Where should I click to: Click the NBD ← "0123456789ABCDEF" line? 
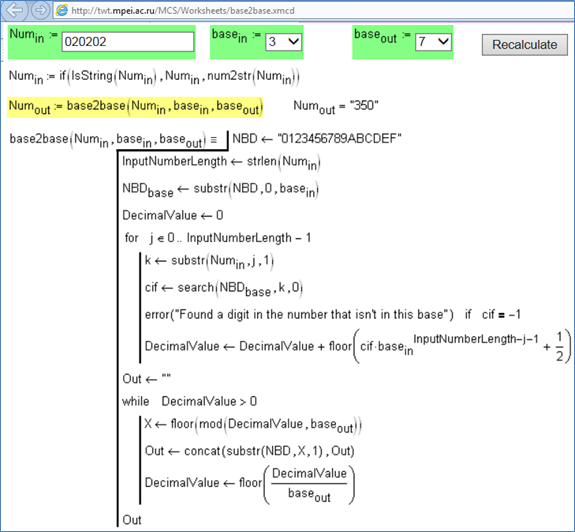tap(317, 139)
